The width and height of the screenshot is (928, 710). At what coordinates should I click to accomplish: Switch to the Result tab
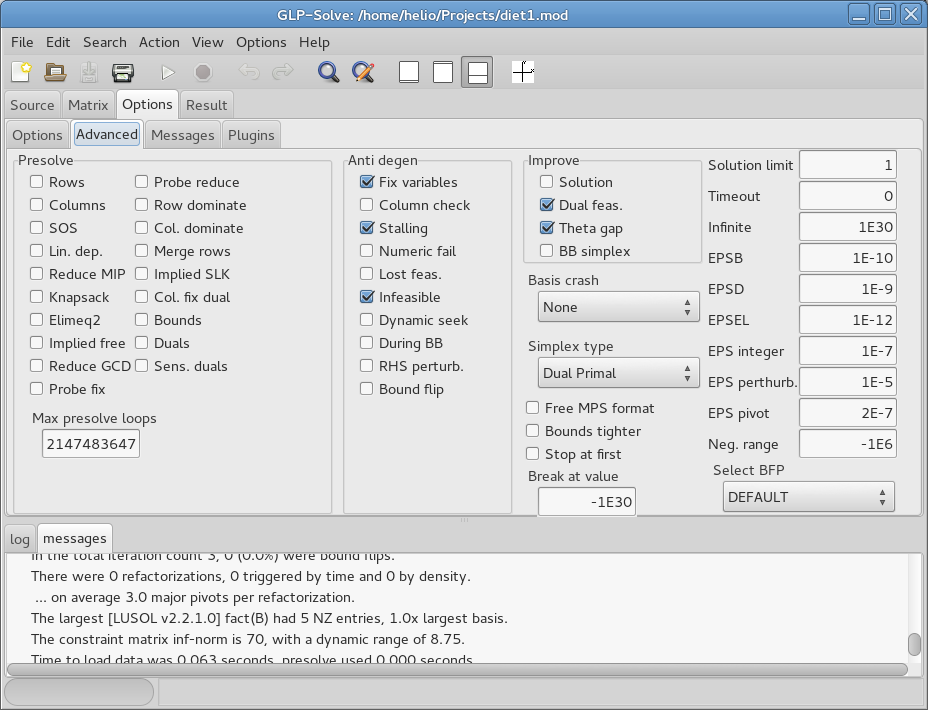[207, 105]
